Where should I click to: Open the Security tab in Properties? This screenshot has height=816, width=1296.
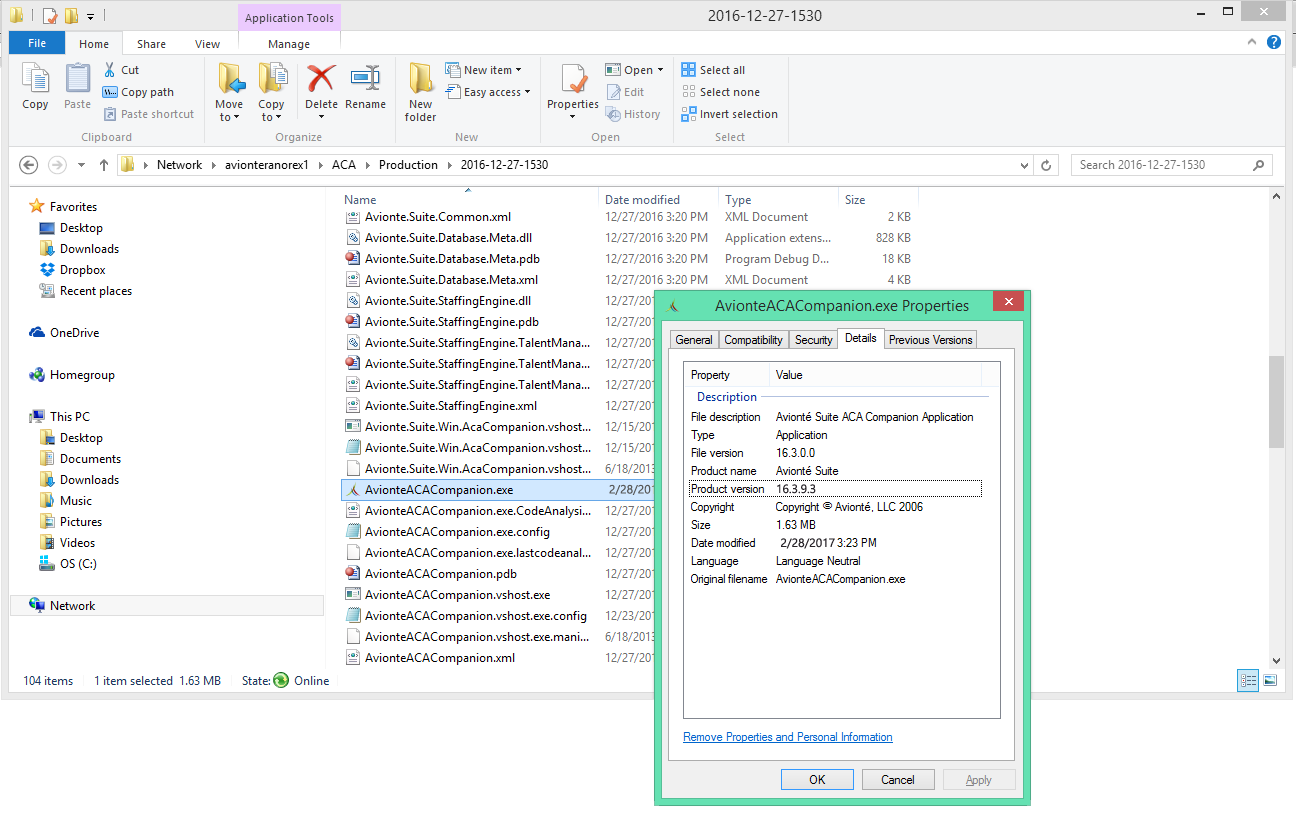[x=813, y=340]
